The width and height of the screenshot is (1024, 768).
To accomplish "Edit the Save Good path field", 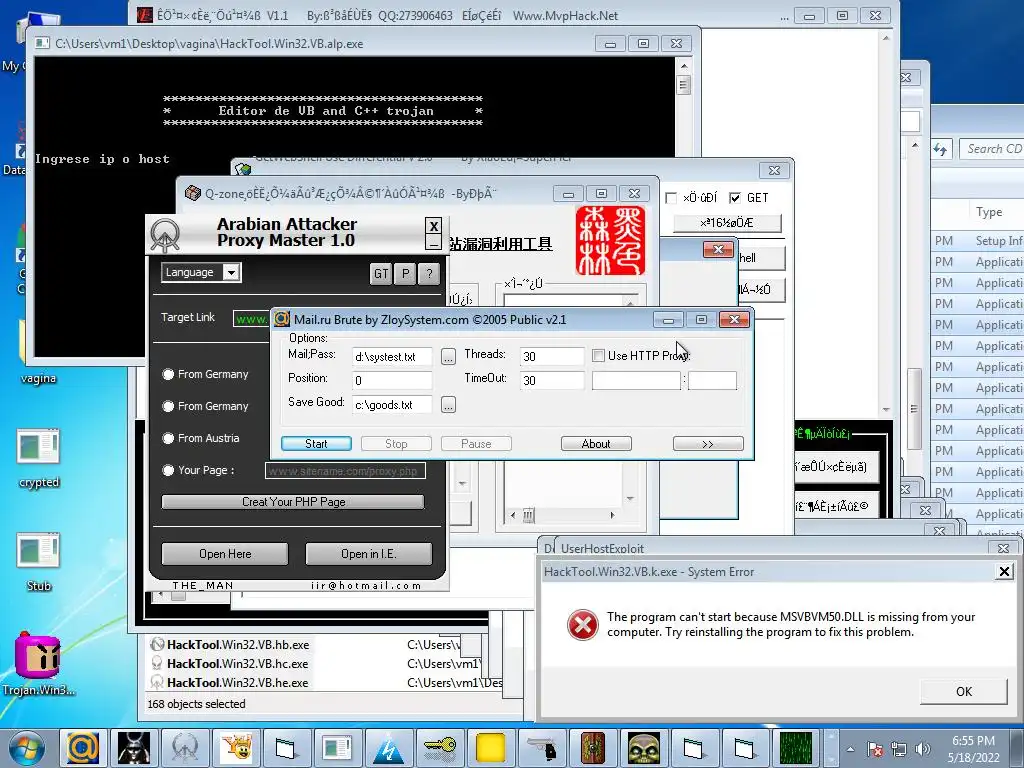I will tap(392, 405).
